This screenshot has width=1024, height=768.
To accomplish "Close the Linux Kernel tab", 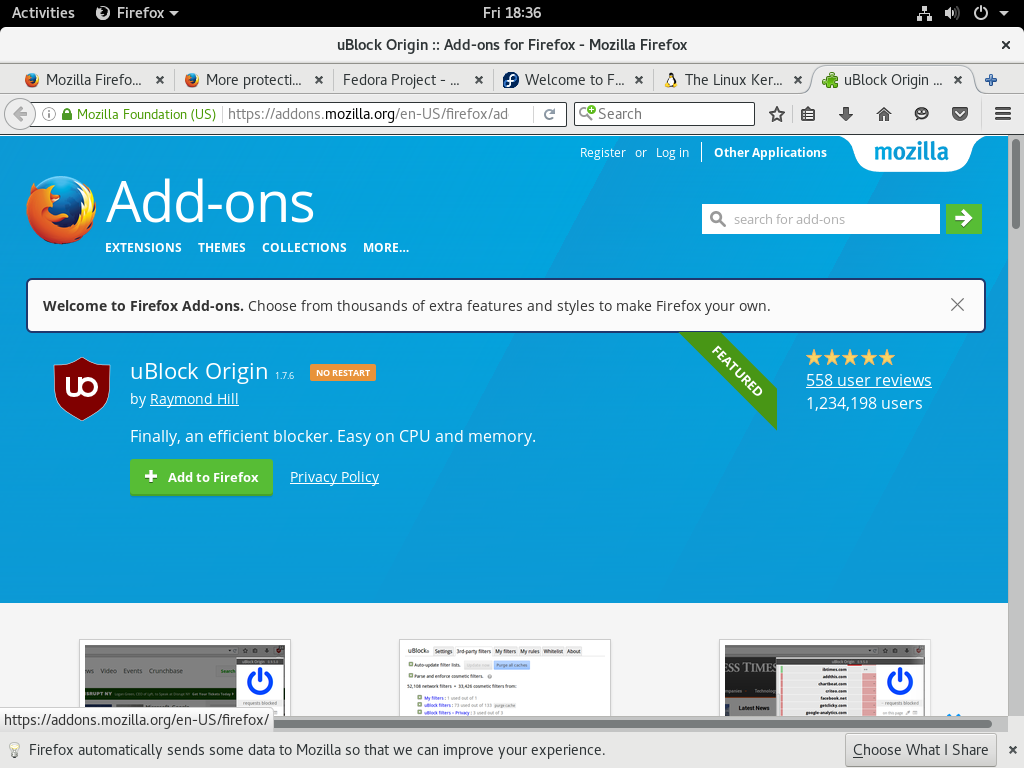I will [797, 80].
